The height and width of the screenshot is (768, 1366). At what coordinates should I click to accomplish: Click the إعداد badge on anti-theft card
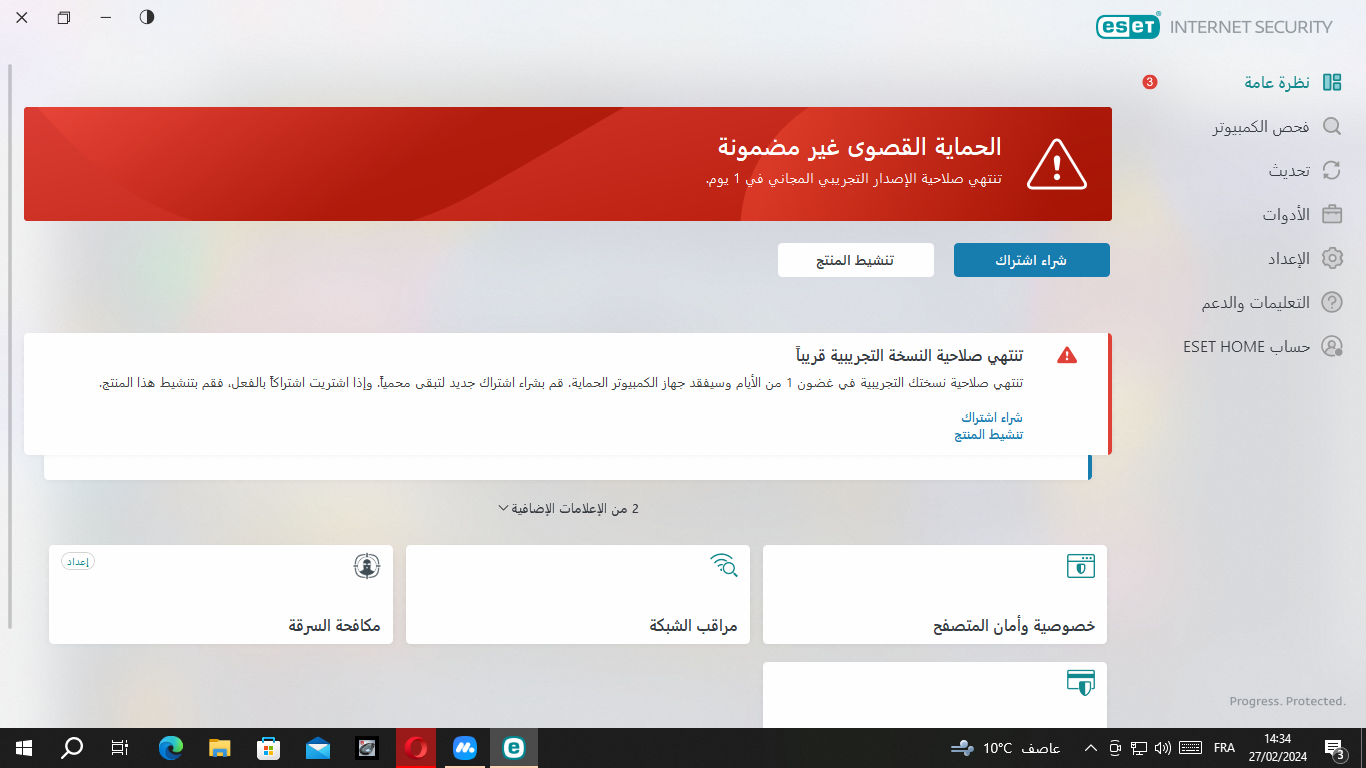(x=78, y=561)
